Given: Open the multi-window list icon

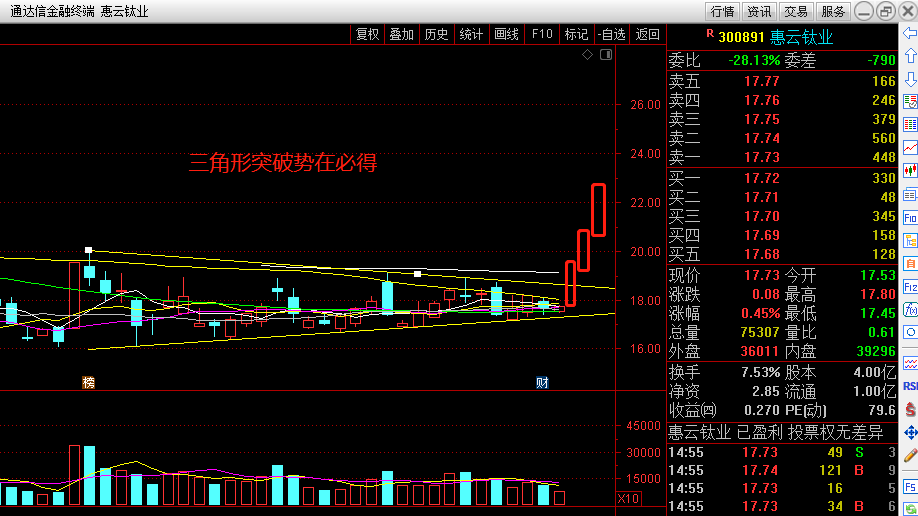Looking at the screenshot, I should click(910, 194).
